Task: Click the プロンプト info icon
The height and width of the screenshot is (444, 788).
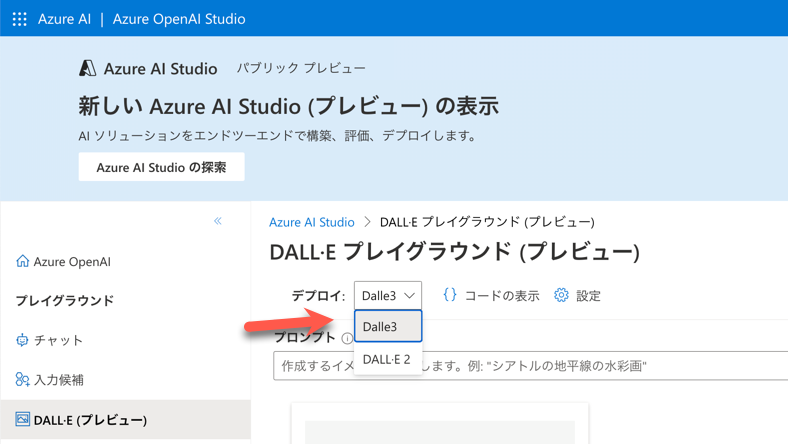Action: [x=347, y=338]
